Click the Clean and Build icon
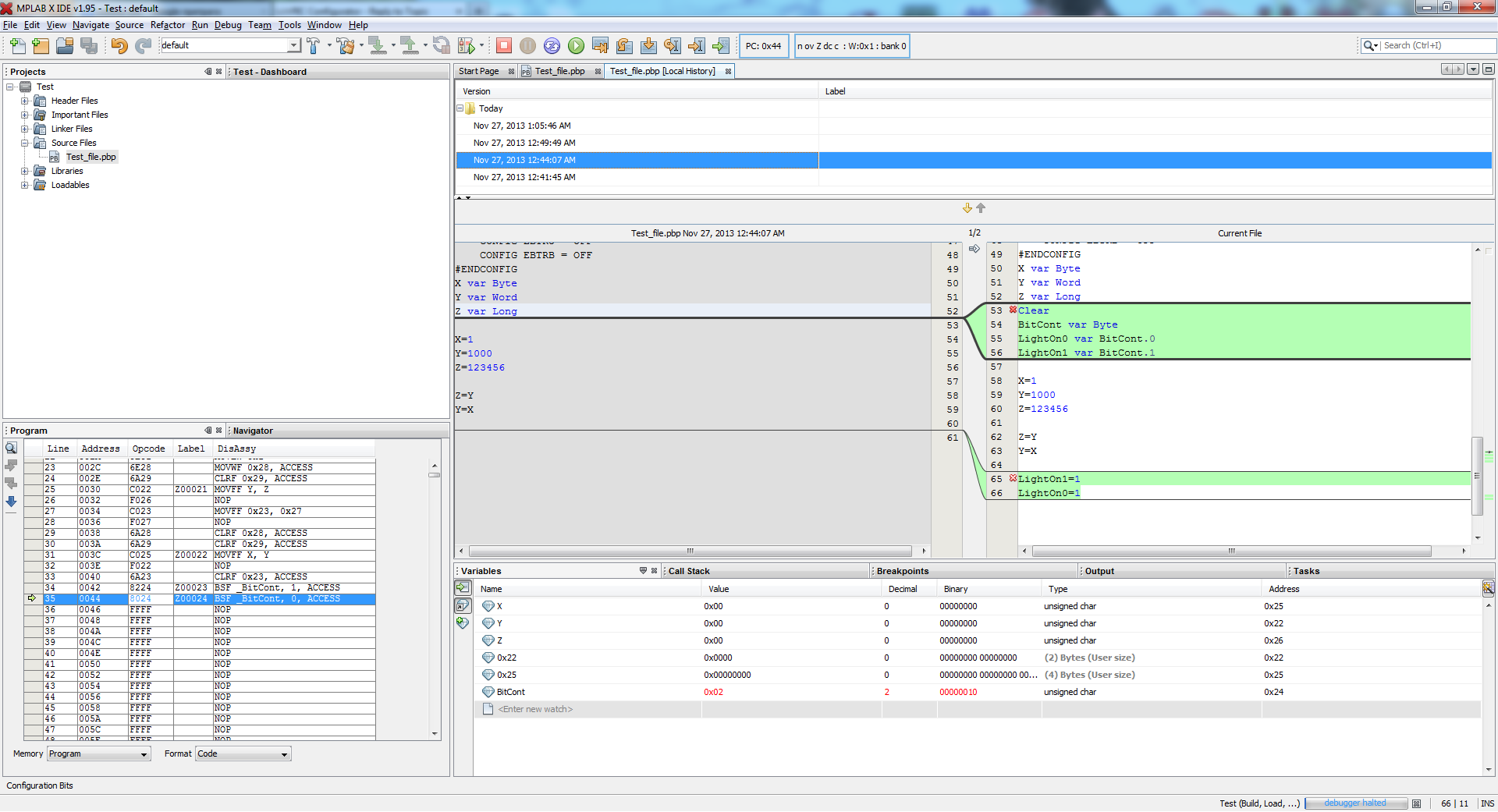Viewport: 1498px width, 812px height. pos(346,46)
